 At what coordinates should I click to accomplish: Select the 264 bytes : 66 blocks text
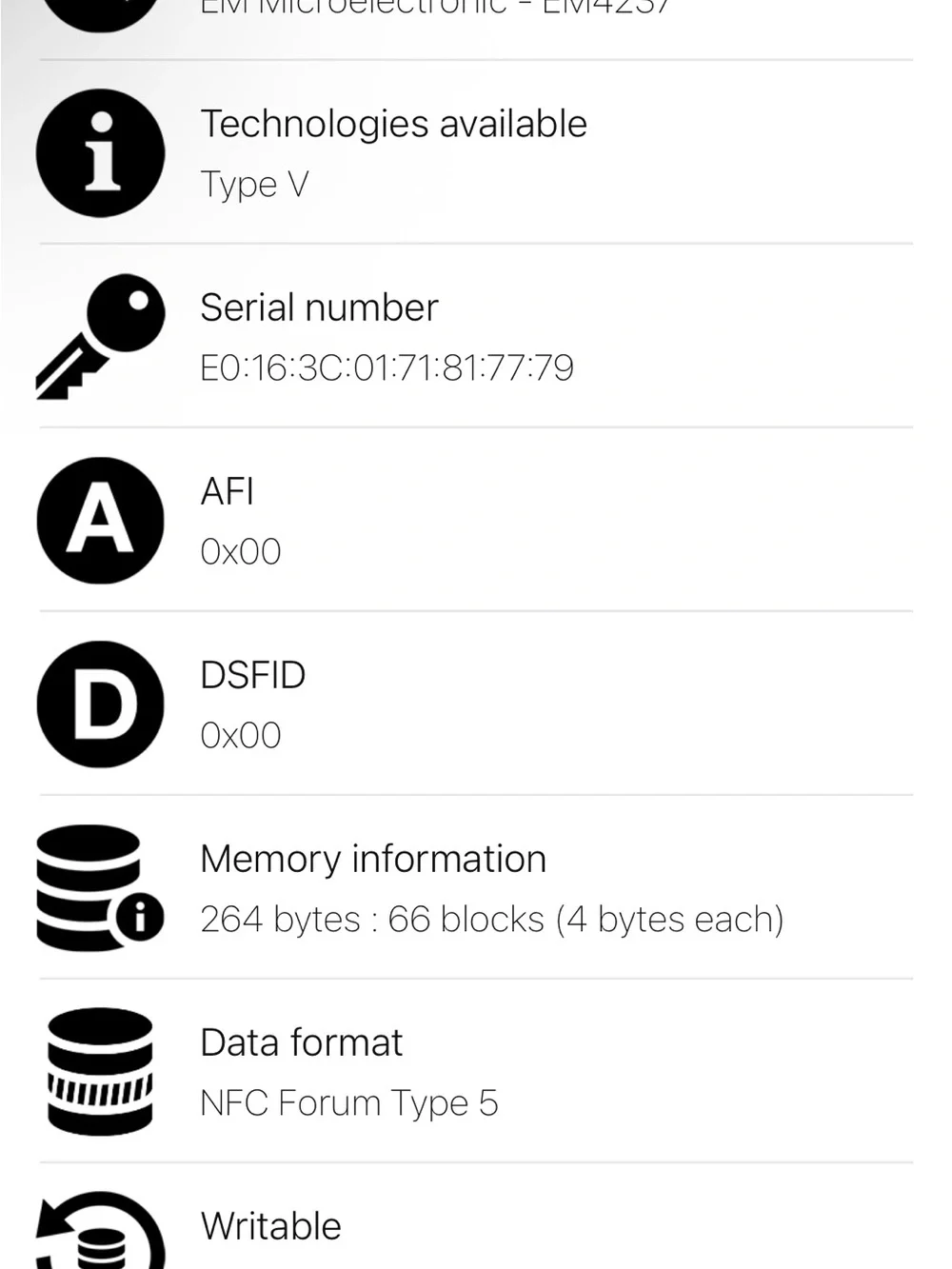click(x=491, y=920)
